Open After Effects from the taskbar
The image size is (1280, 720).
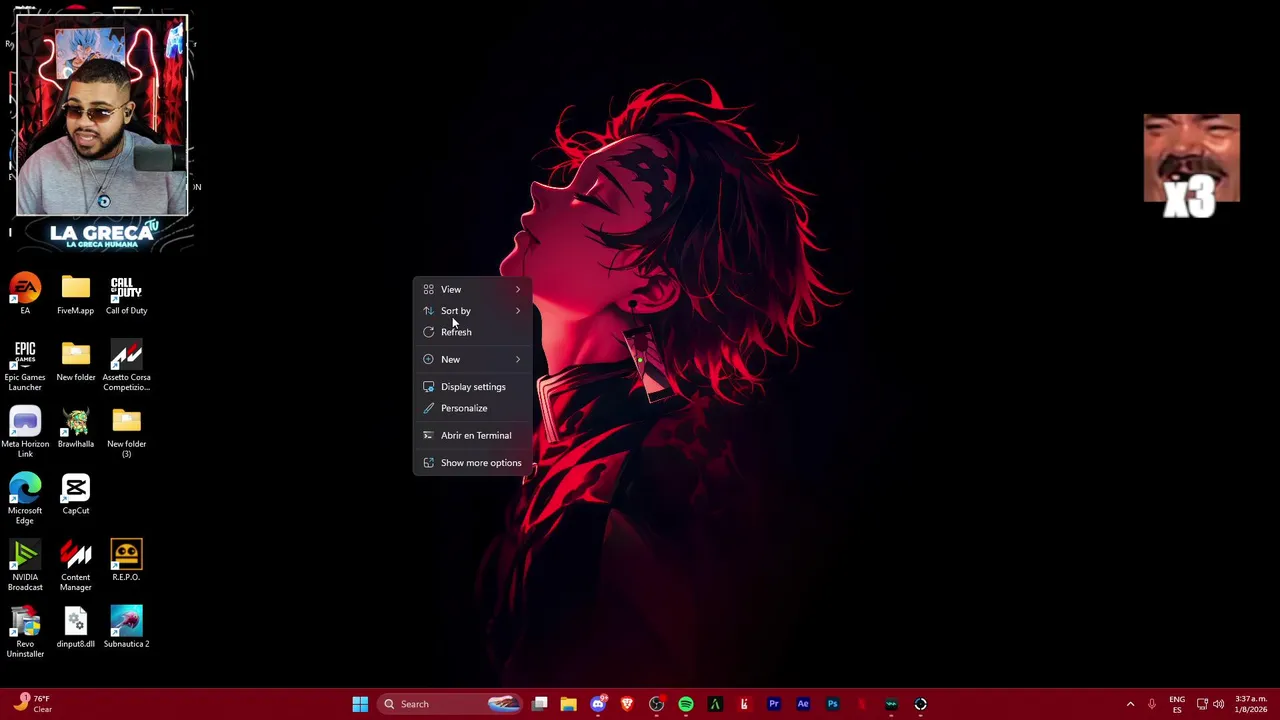click(x=803, y=704)
